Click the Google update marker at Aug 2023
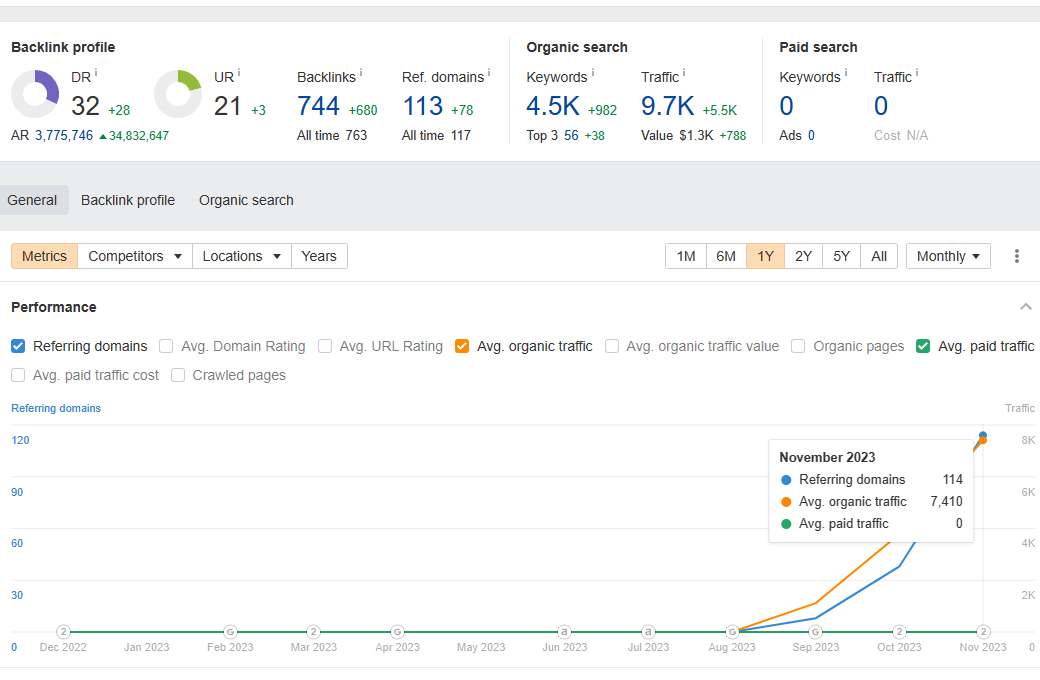This screenshot has width=1040, height=680. pos(732,632)
